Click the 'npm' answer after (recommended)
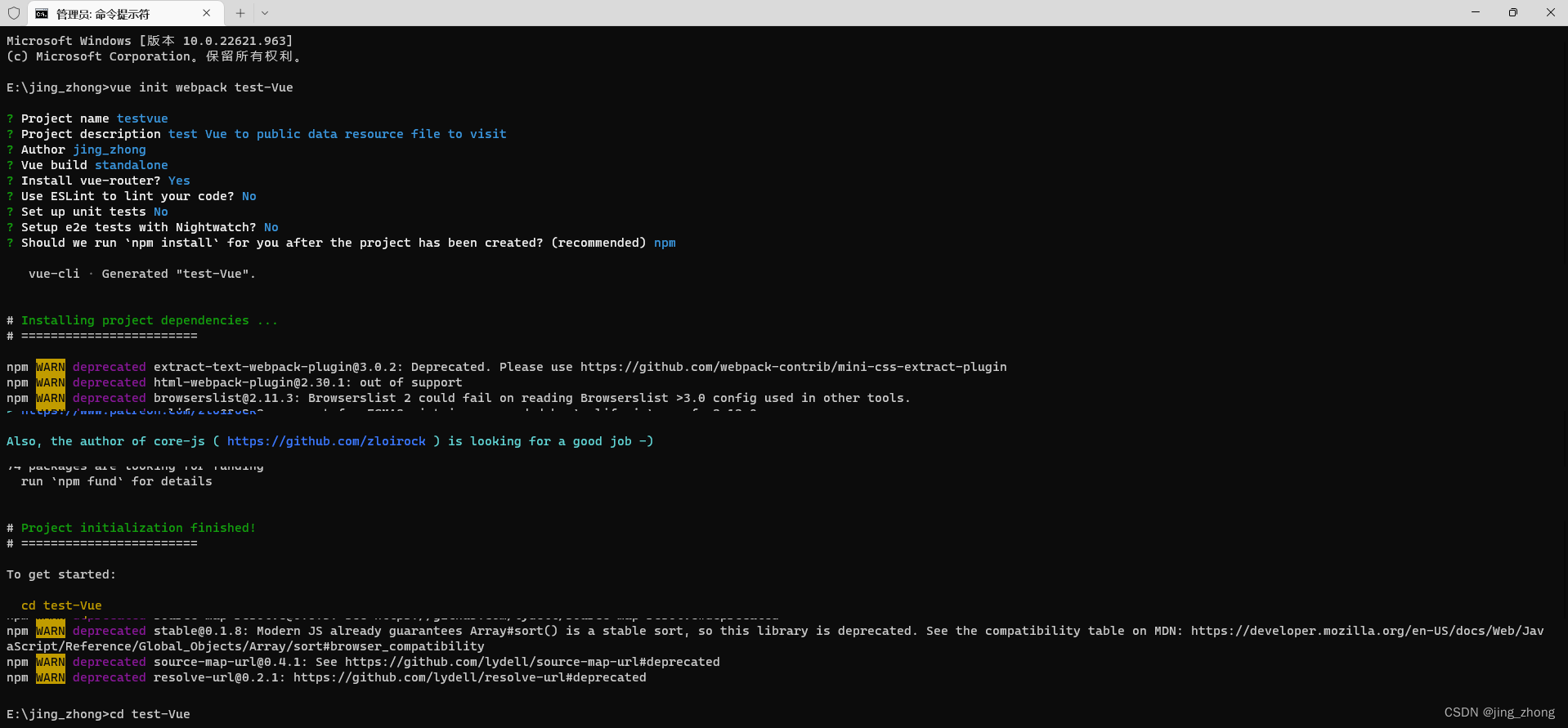1568x728 pixels. 665,243
